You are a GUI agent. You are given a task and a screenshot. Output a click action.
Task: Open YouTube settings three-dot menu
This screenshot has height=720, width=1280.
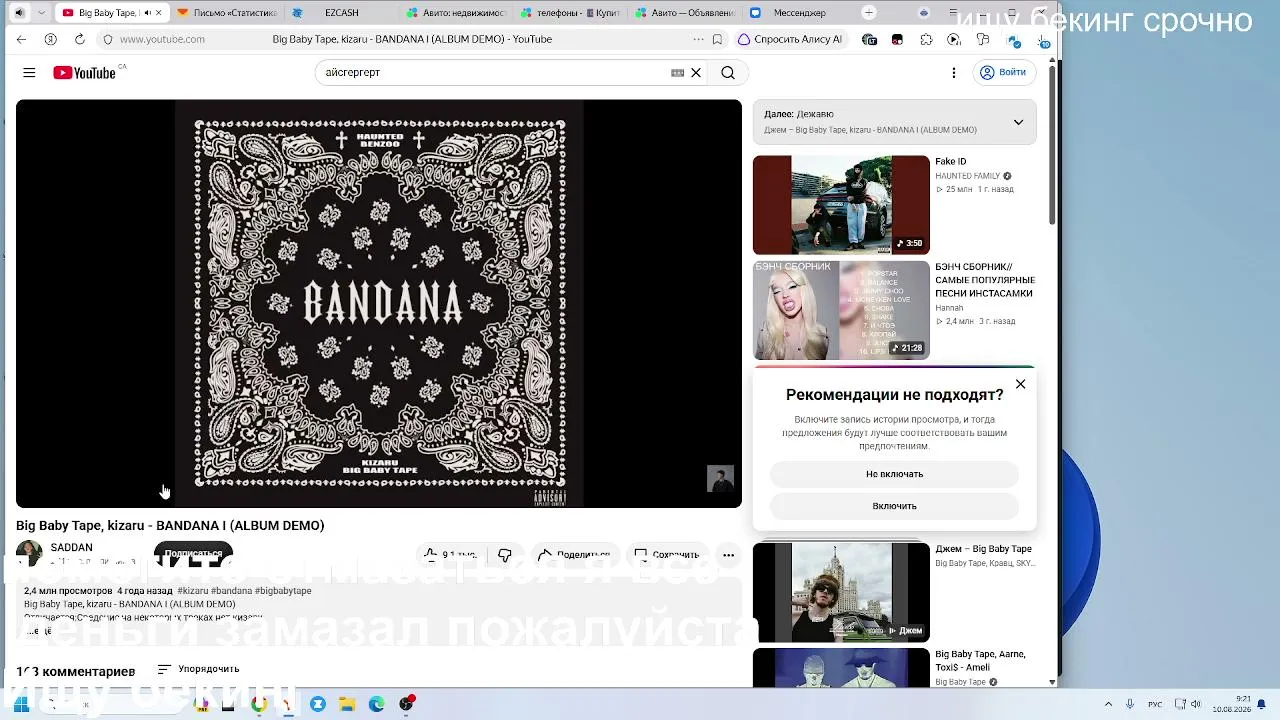pyautogui.click(x=954, y=72)
